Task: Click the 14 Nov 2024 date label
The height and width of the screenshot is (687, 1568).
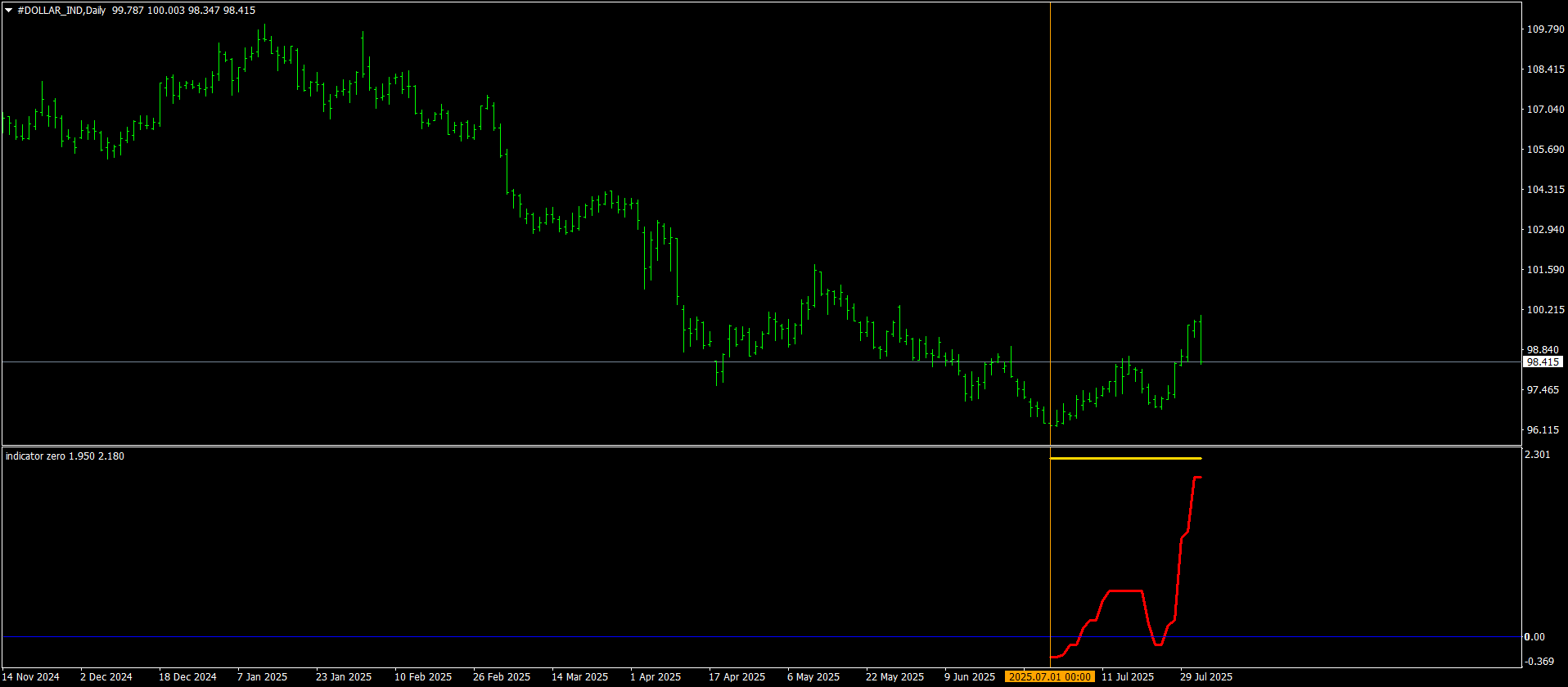Action: [31, 676]
